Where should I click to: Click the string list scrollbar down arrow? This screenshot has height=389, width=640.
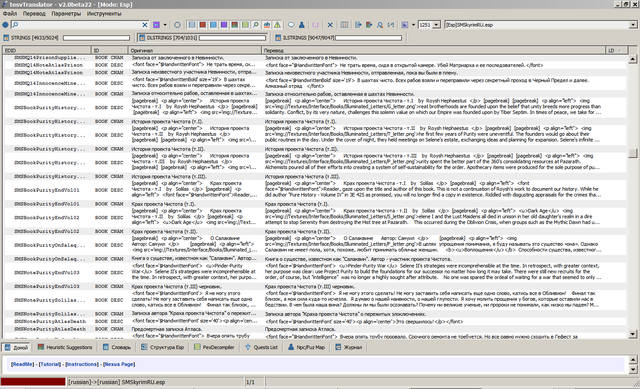coord(633,334)
